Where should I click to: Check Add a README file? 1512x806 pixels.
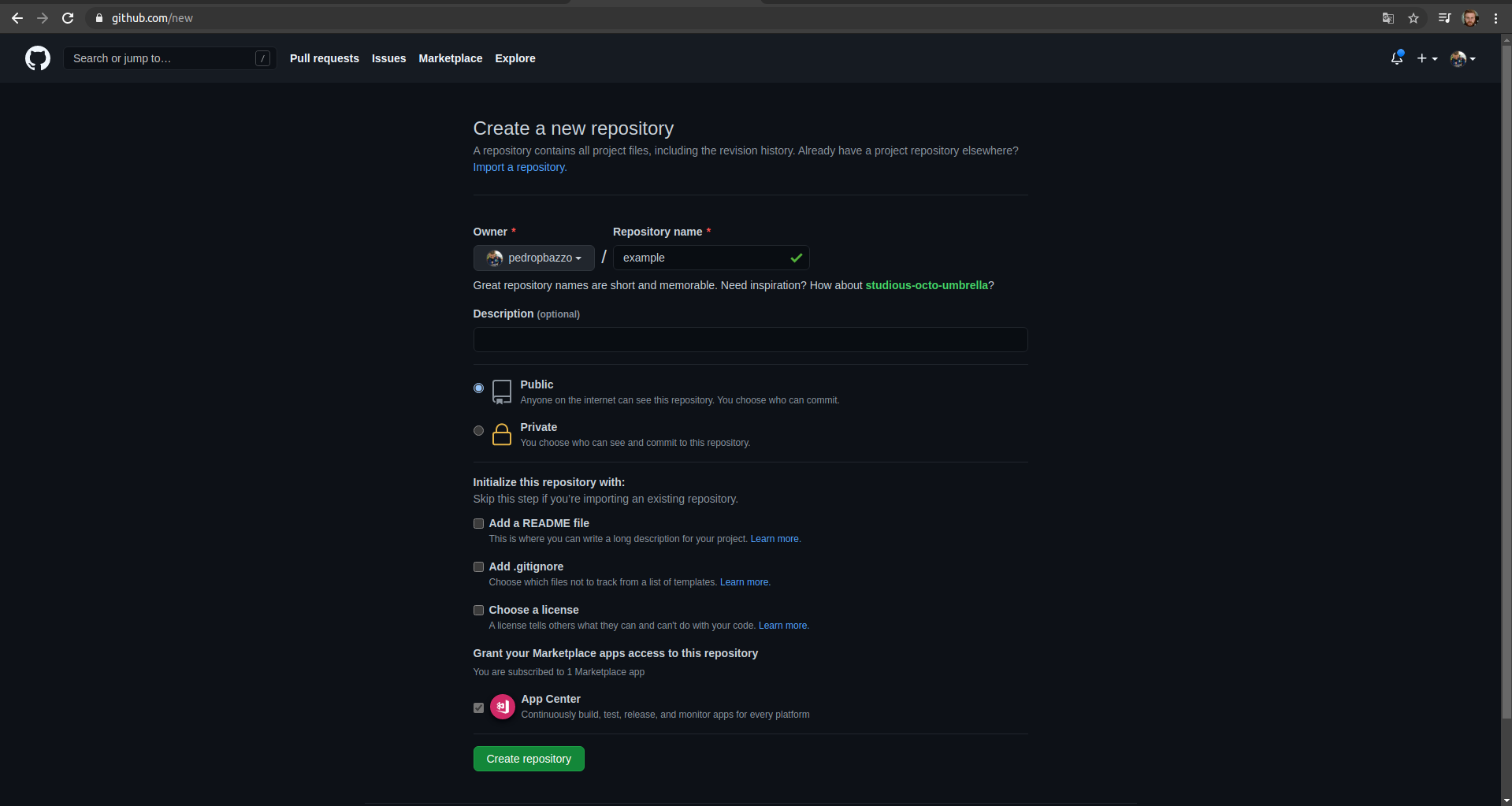click(x=478, y=523)
